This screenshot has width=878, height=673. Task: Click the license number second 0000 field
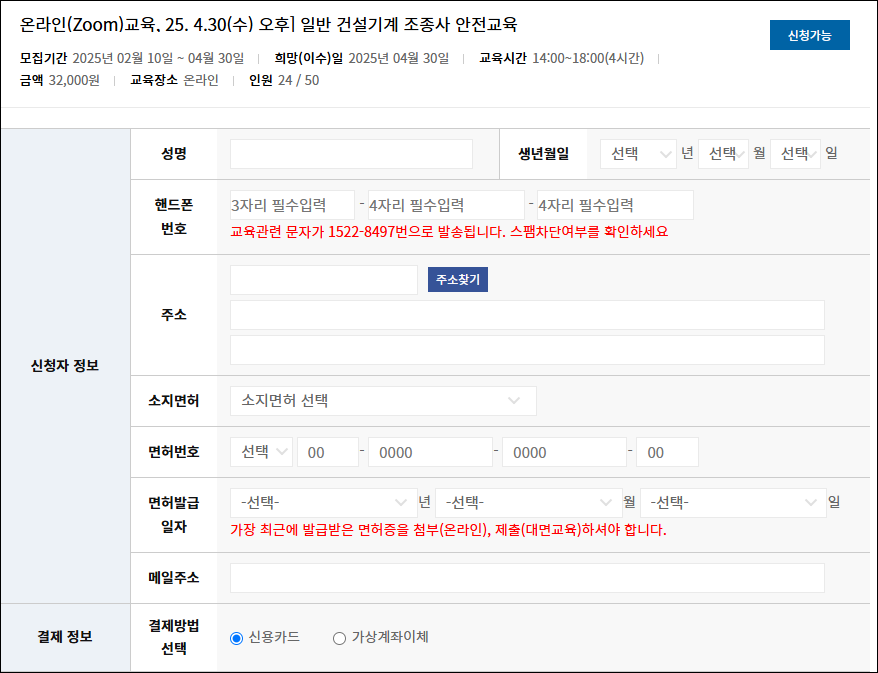click(x=564, y=452)
